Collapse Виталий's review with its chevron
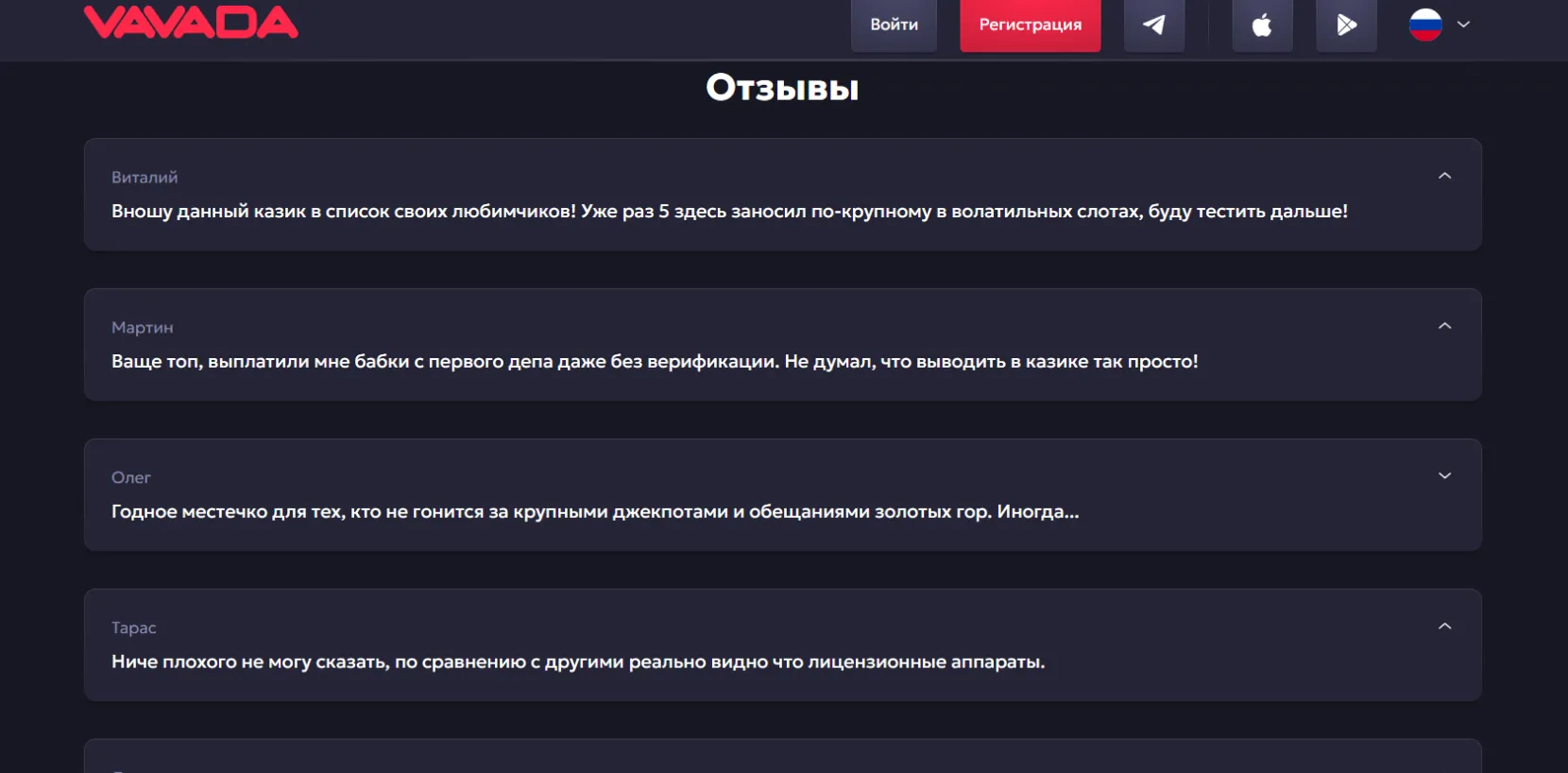Viewport: 1568px width, 773px height. (1444, 176)
